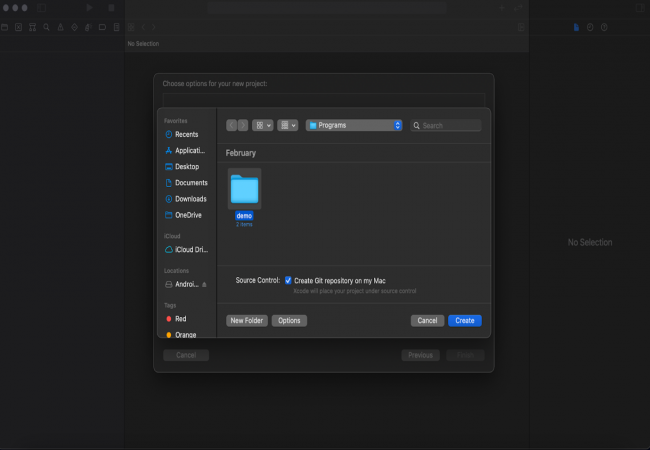Screen dimensions: 650x450
Task: Click 'No Selection' in the inspector panel
Action: point(590,242)
